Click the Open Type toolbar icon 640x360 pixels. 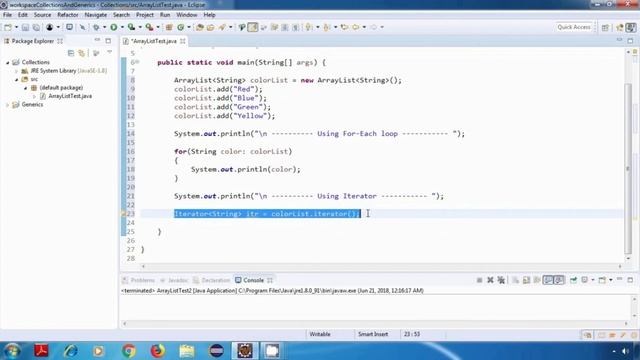[200, 27]
